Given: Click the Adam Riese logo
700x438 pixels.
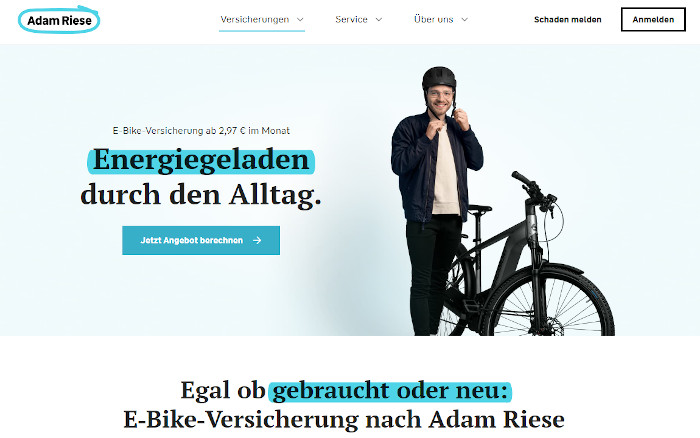Looking at the screenshot, I should point(59,20).
